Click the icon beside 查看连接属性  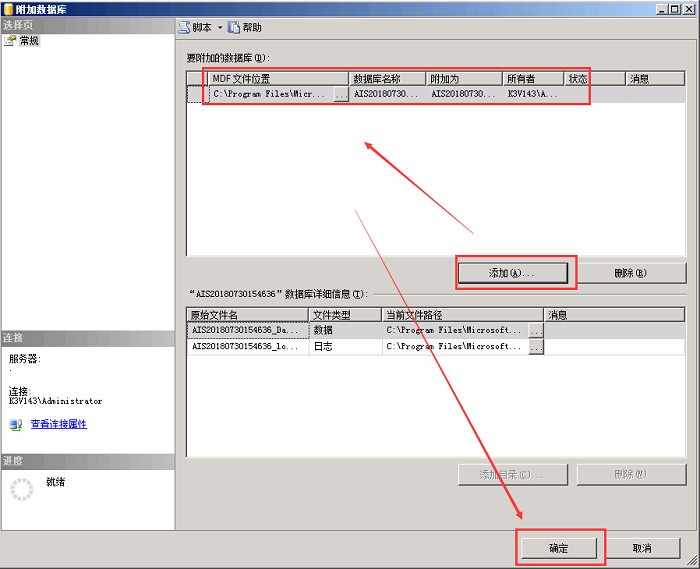pos(15,424)
